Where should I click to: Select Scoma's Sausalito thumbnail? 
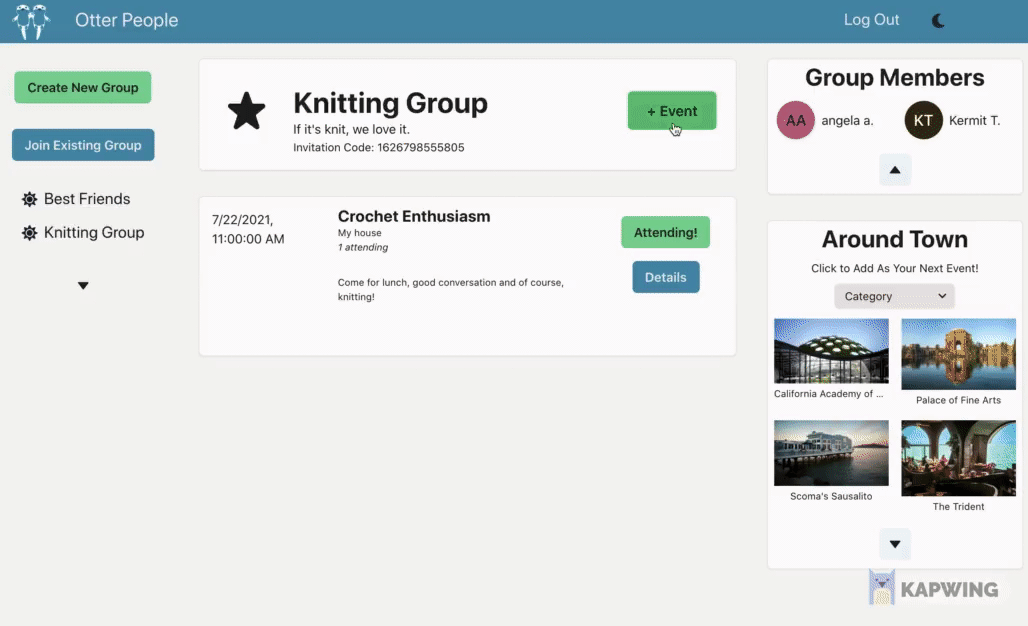[831, 453]
